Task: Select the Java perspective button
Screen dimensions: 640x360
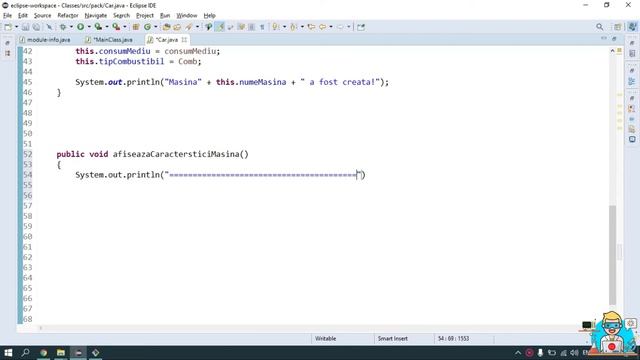Action: pyautogui.click(x=632, y=27)
